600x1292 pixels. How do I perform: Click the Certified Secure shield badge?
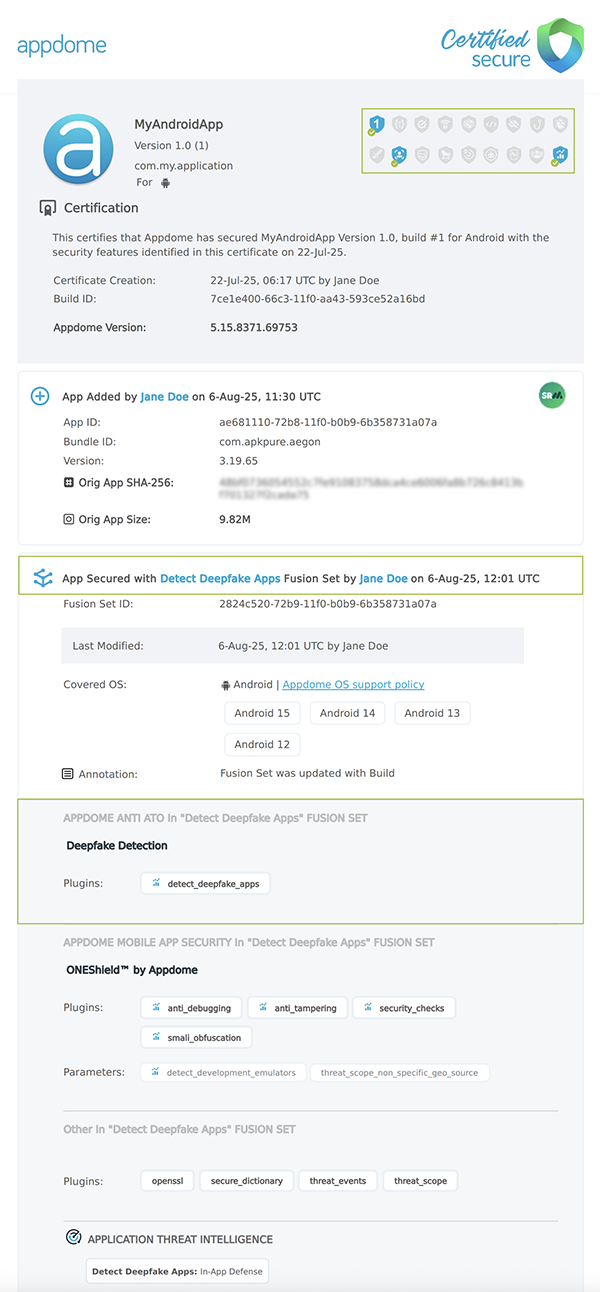(558, 46)
